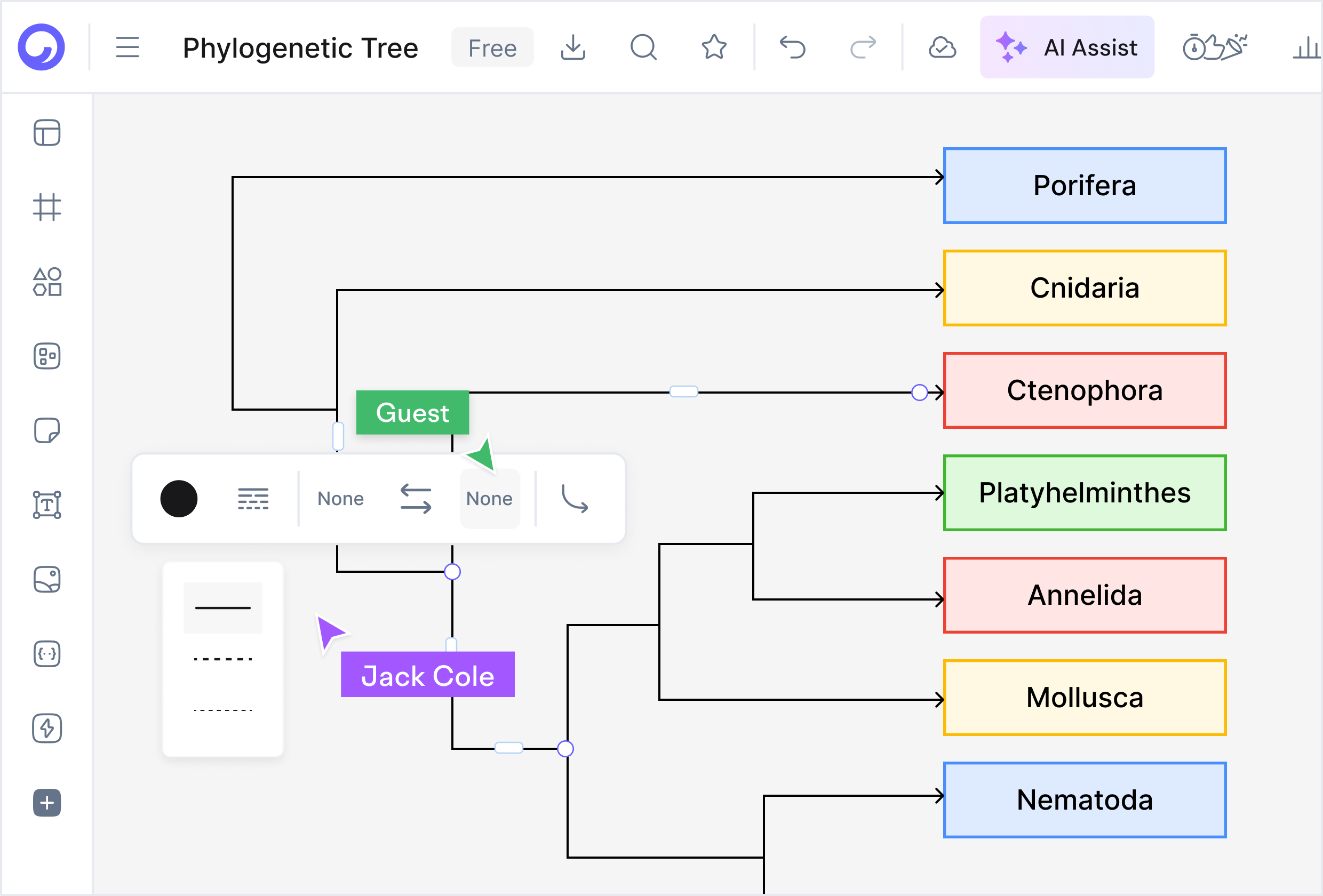
Task: Open the widgets panel icon
Action: coord(47,356)
